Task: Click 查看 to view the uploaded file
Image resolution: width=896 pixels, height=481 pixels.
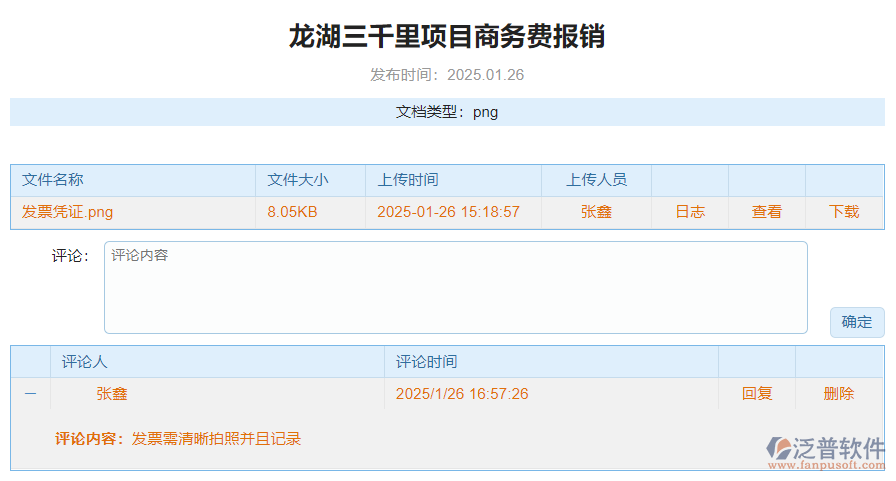Action: coord(766,212)
